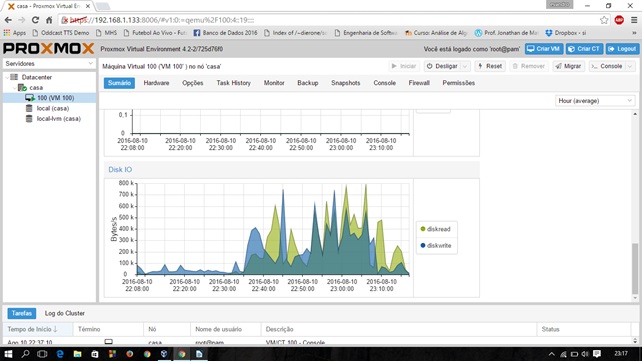Bookmark this page with star icon

604,20
